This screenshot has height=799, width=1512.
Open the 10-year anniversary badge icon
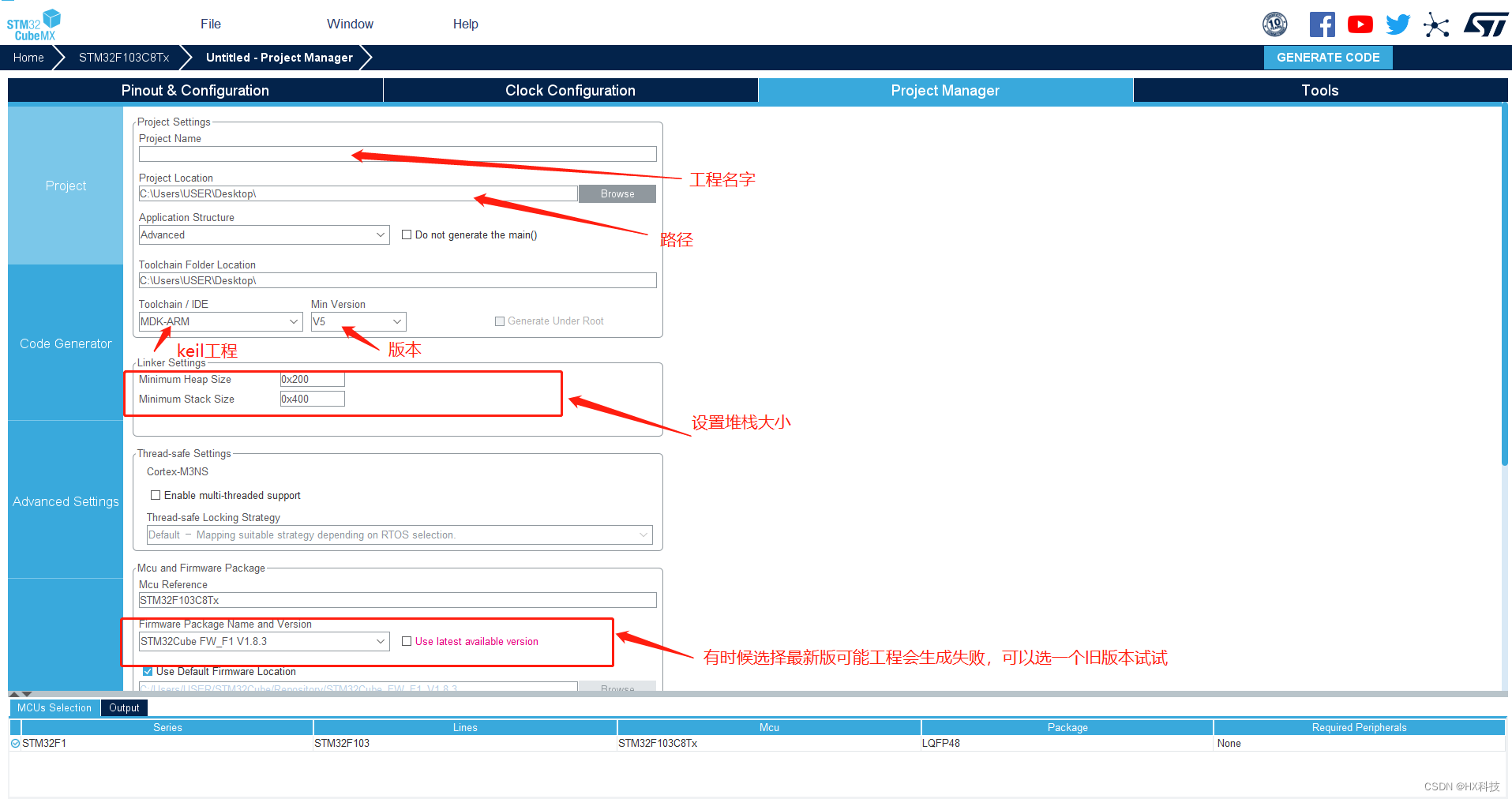[1274, 24]
